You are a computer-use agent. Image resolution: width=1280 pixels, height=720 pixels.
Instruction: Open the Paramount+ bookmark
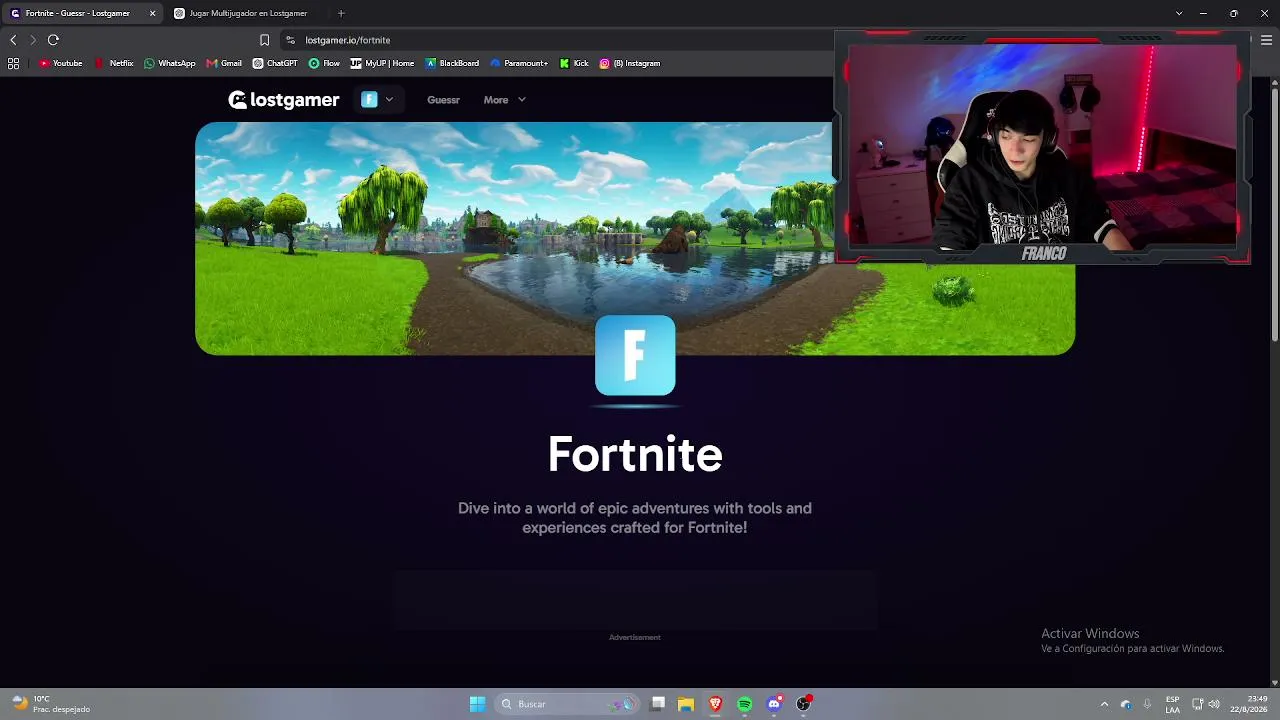[x=519, y=63]
